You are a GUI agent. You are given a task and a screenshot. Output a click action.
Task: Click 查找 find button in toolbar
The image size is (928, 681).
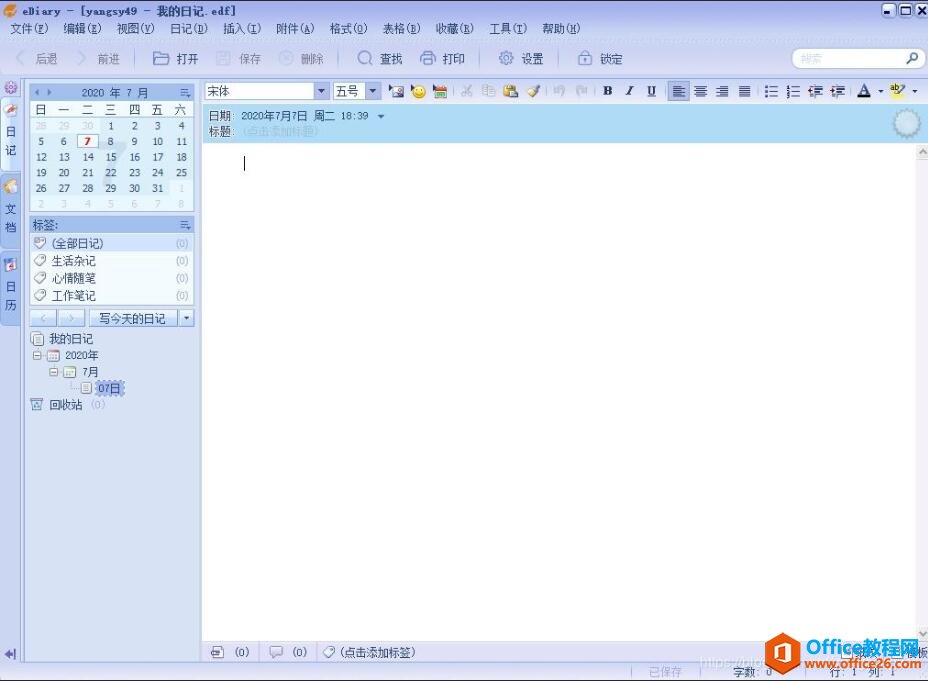click(x=379, y=59)
